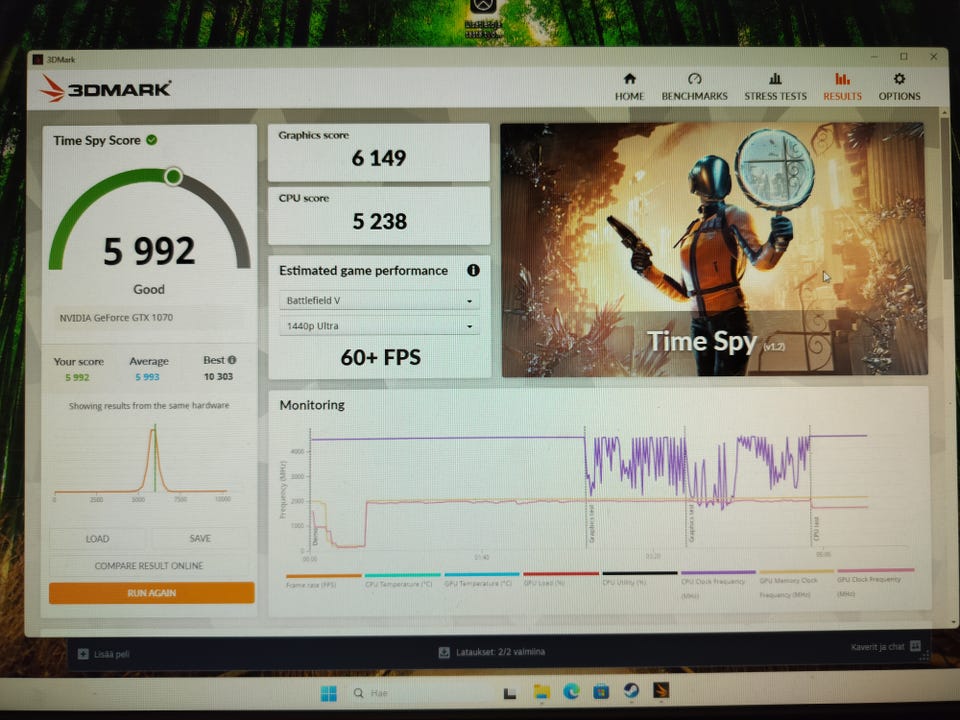Toggle the CPU Clock Frequency legend item
The image size is (960, 720).
pyautogui.click(x=718, y=584)
